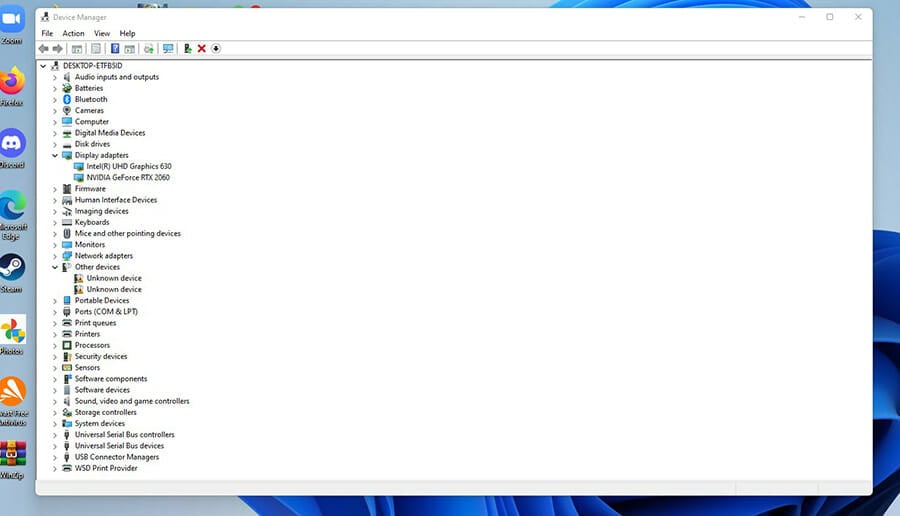The width and height of the screenshot is (900, 516).
Task: Select USB Connector Managers
Action: [117, 457]
